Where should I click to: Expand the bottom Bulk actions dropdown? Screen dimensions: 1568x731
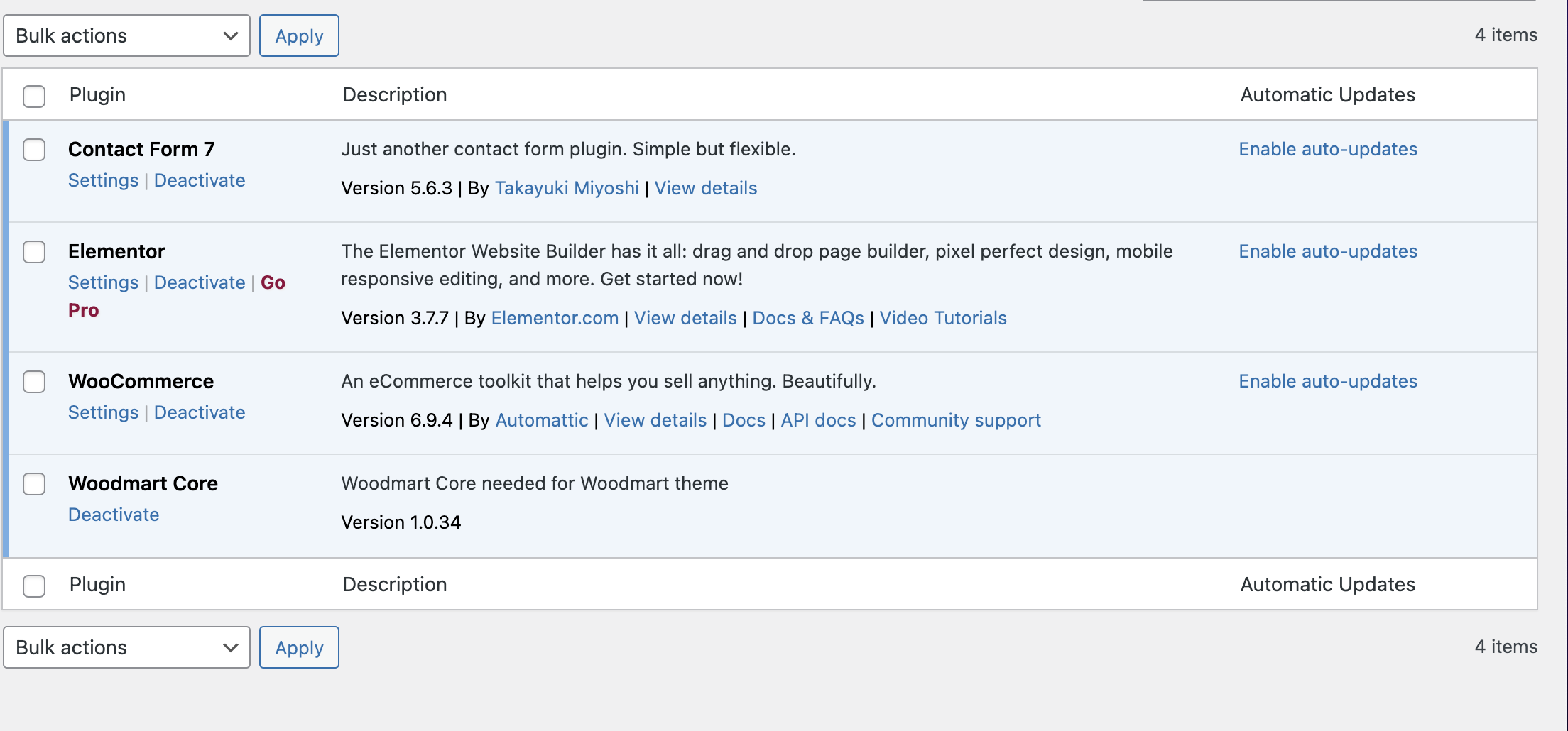(x=126, y=647)
